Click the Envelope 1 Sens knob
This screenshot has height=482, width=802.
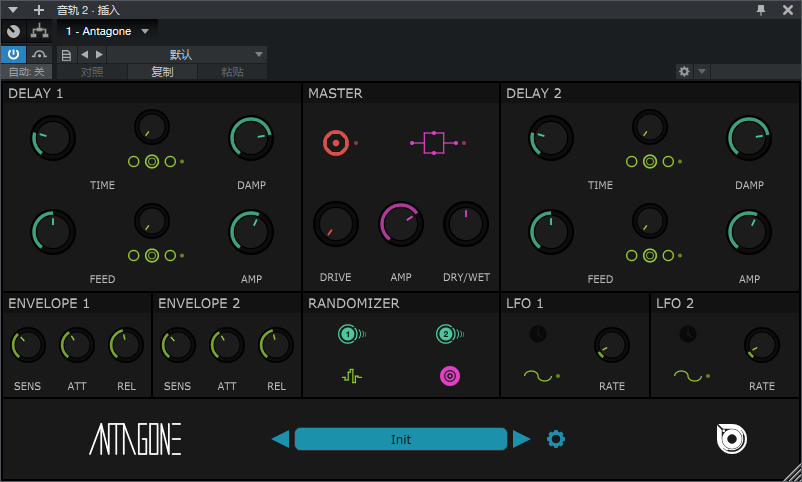point(28,345)
